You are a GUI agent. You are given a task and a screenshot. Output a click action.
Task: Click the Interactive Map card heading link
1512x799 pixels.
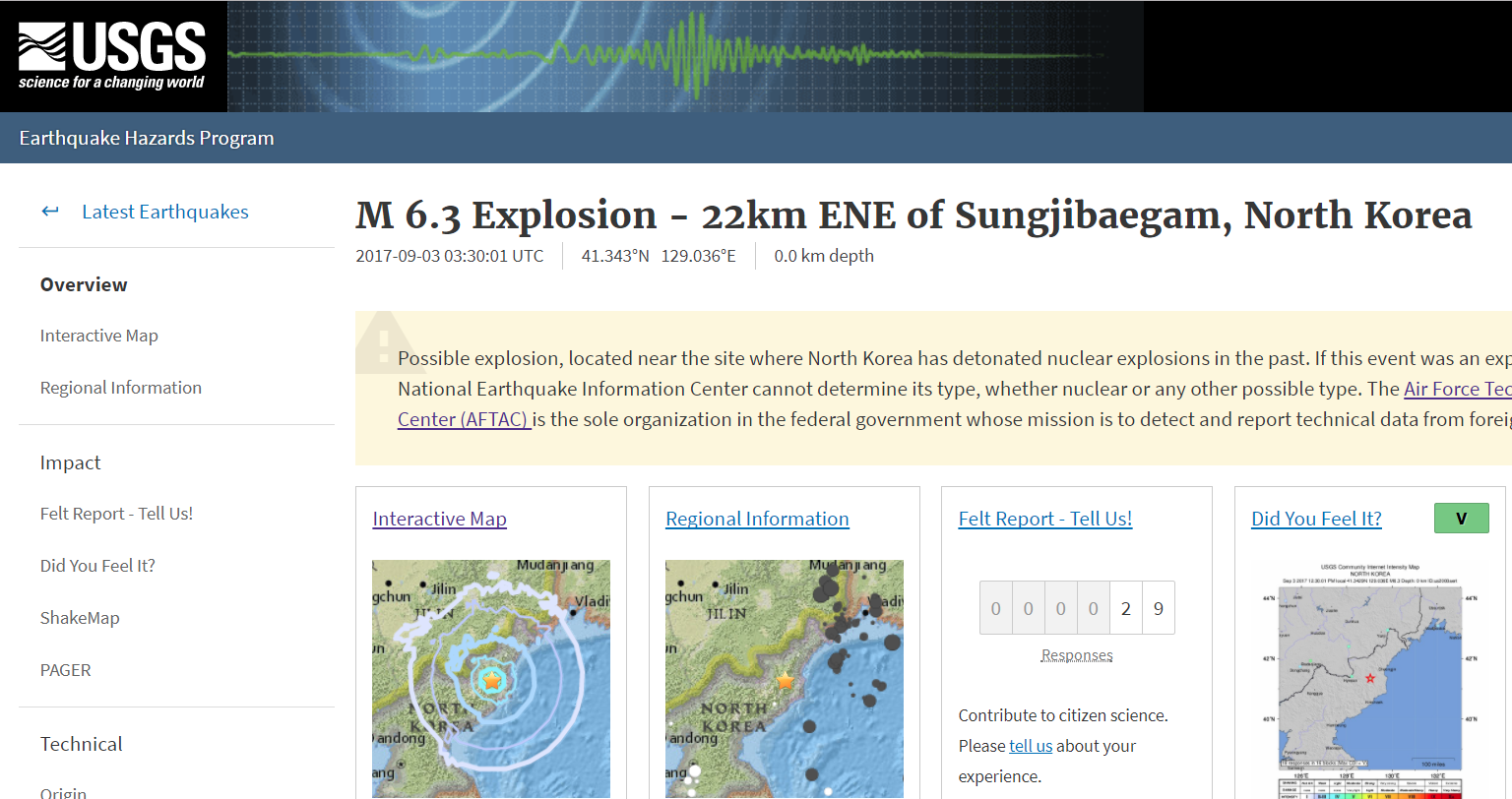[x=439, y=519]
